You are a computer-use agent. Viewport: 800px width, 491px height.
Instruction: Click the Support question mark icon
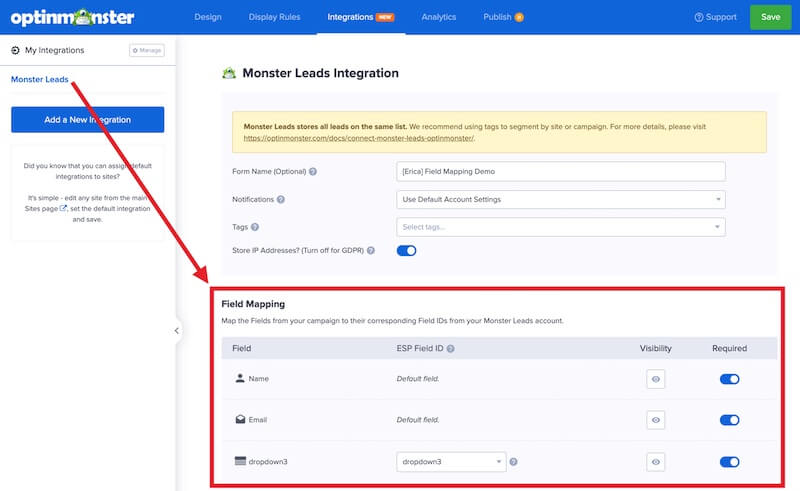tap(698, 17)
